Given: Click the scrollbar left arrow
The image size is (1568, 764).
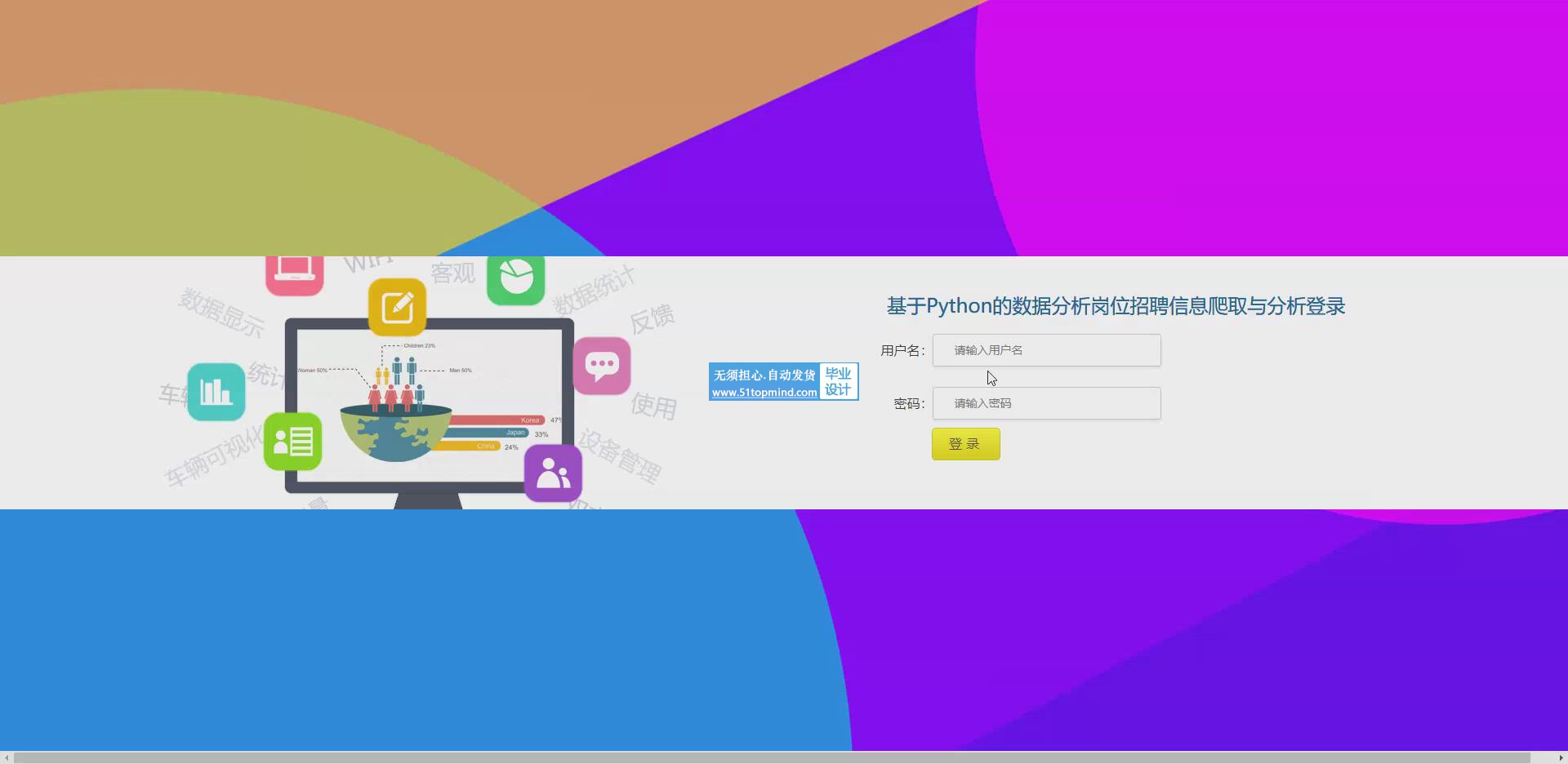Looking at the screenshot, I should coord(7,757).
